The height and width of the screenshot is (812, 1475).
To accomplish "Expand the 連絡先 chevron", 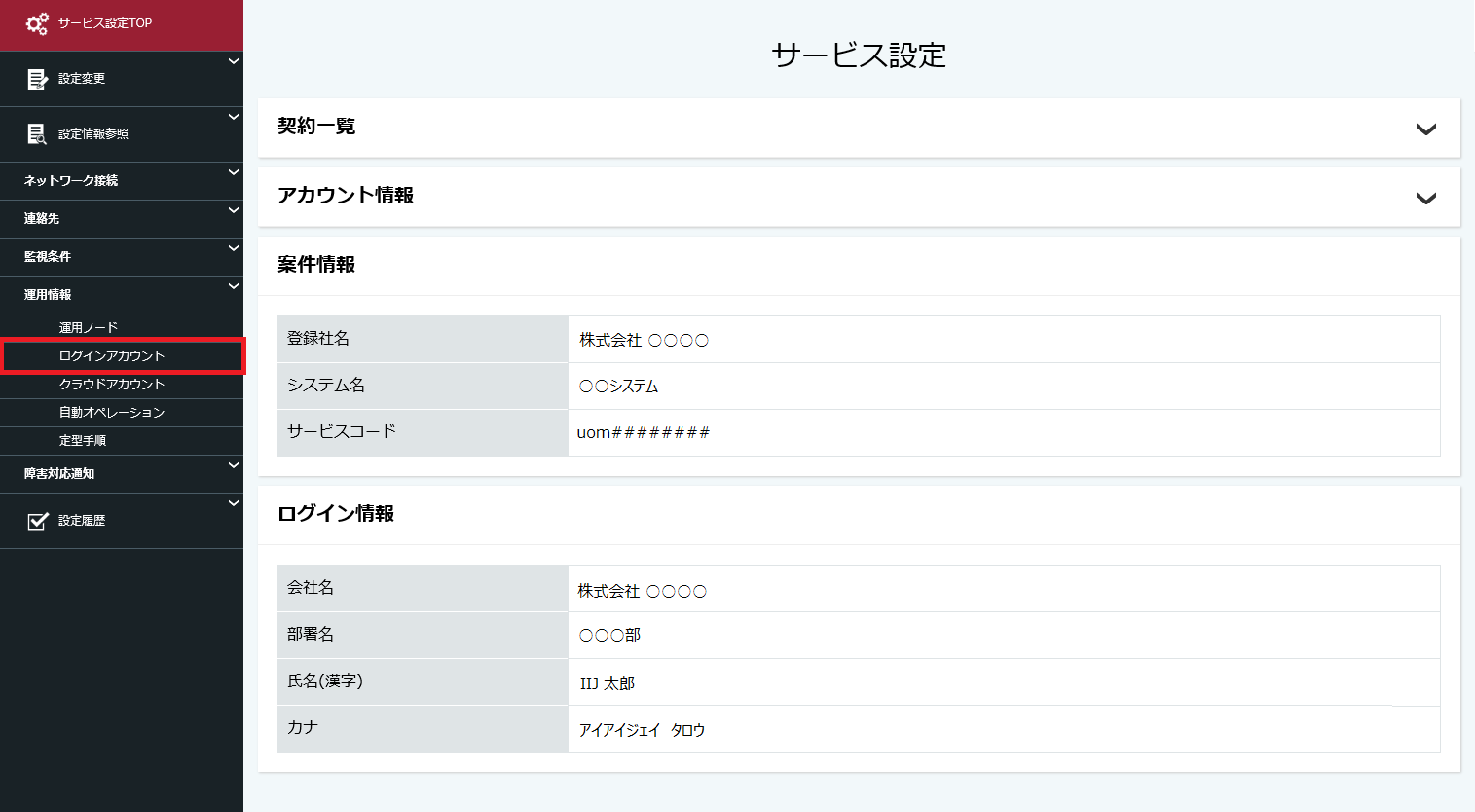I will pyautogui.click(x=234, y=210).
